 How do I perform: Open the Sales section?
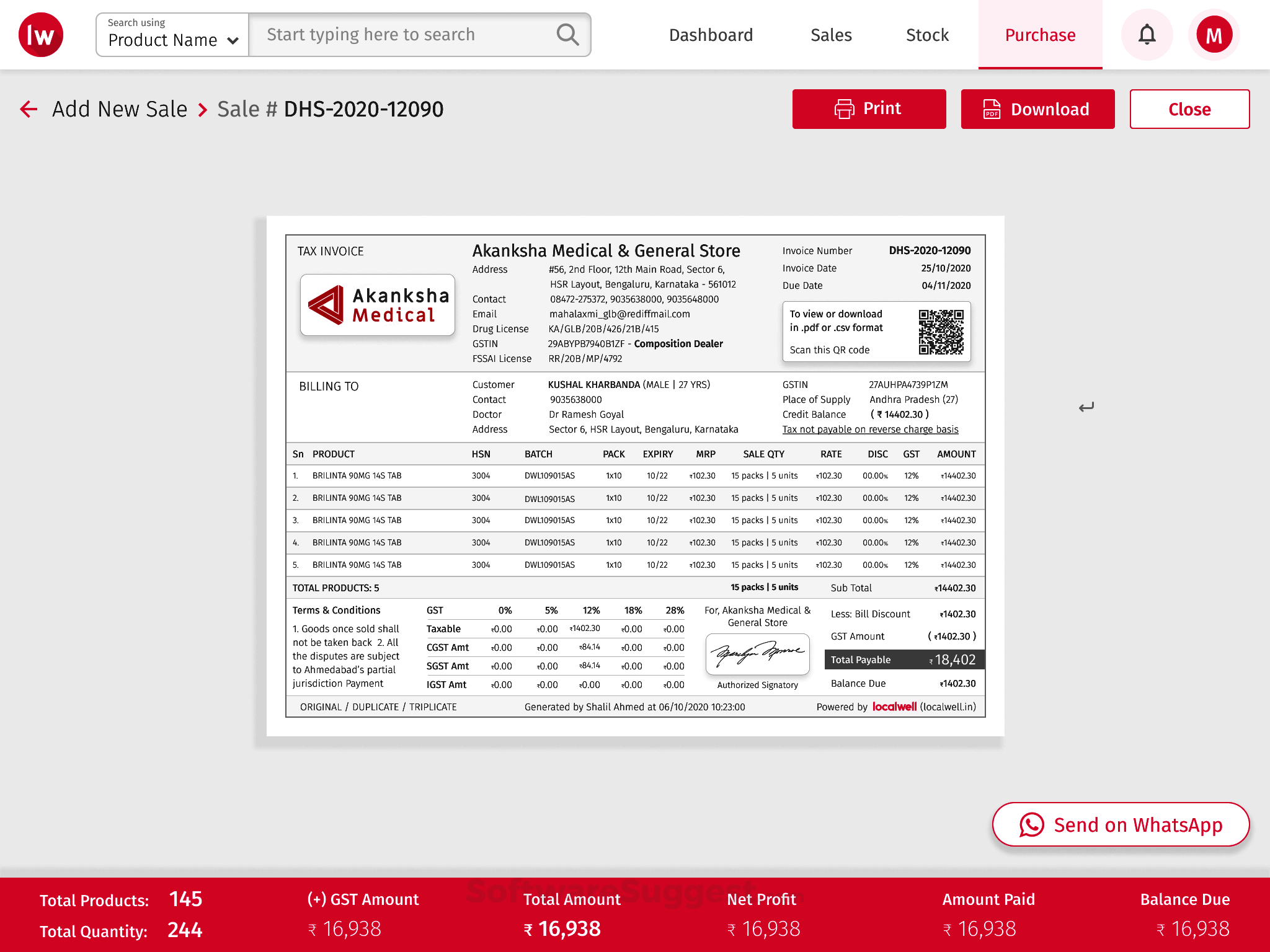tap(831, 35)
